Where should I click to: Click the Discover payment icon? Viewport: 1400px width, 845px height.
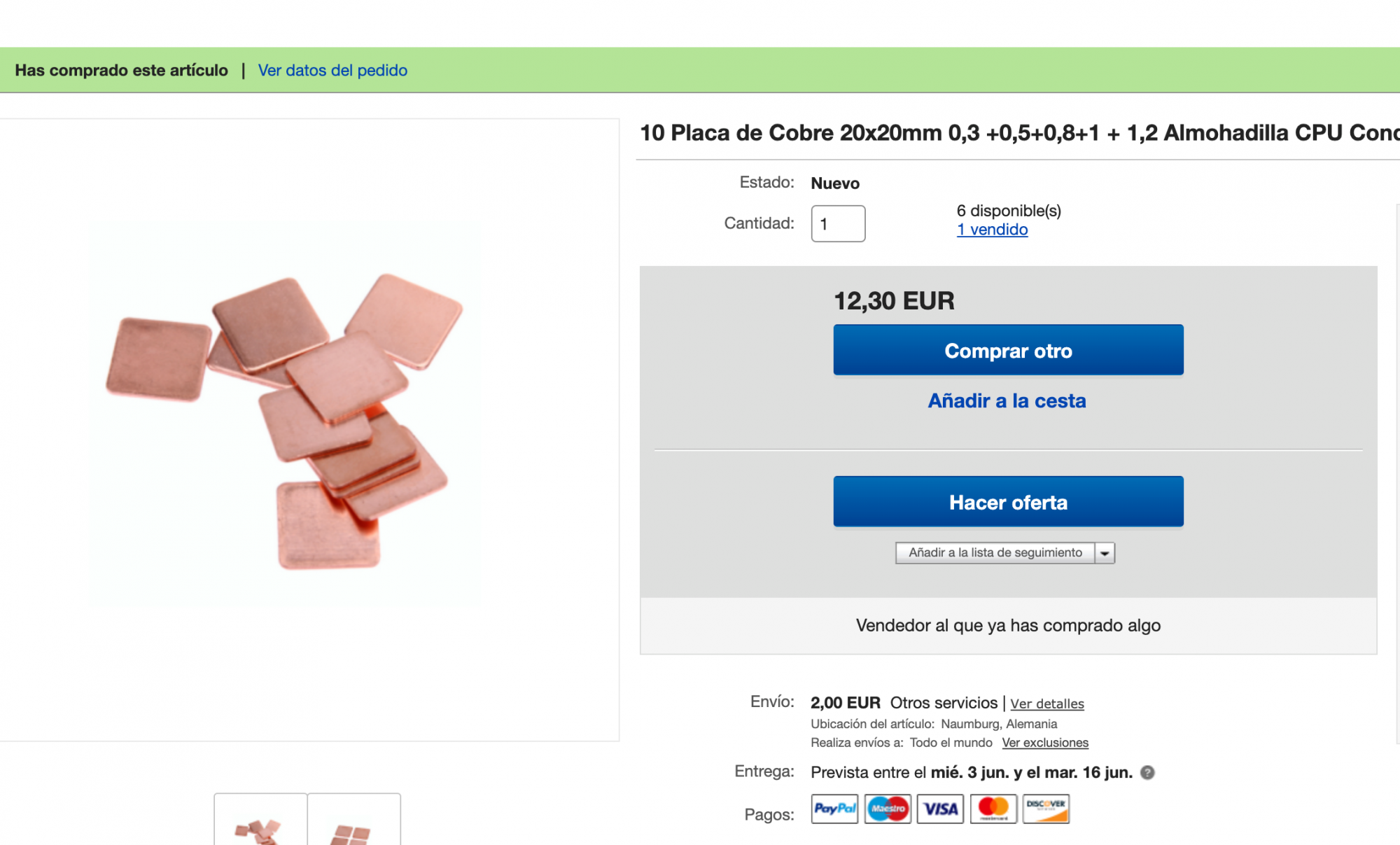(1046, 809)
